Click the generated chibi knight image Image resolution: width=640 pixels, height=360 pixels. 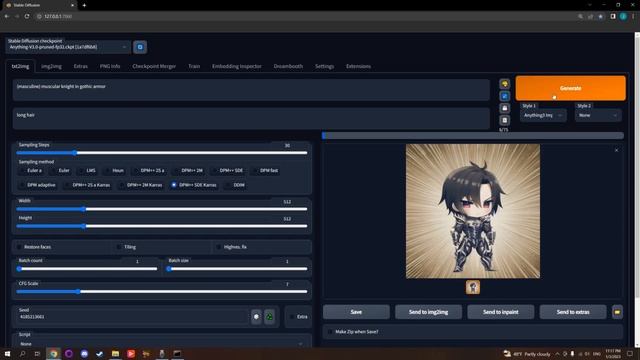[473, 211]
